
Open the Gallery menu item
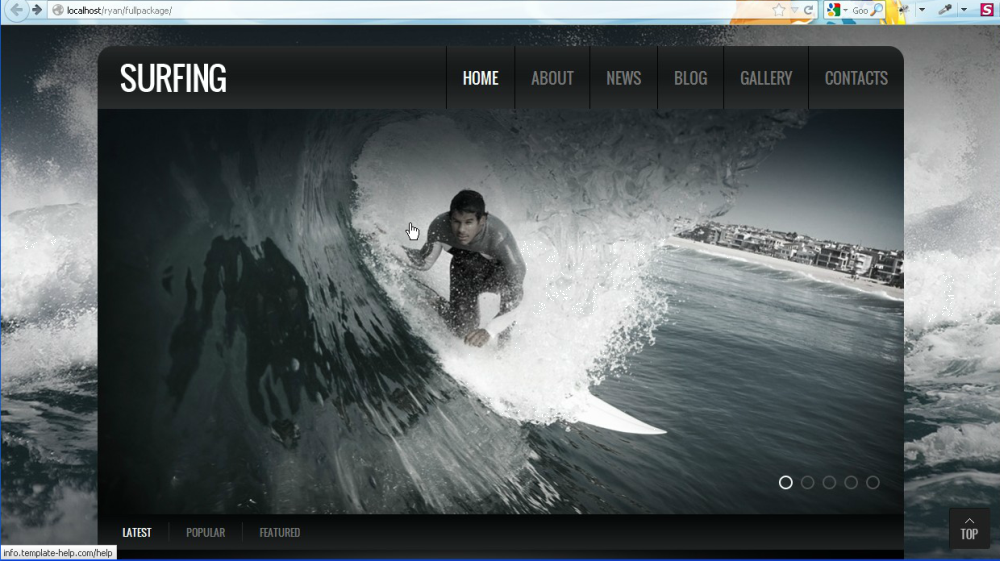pos(766,78)
